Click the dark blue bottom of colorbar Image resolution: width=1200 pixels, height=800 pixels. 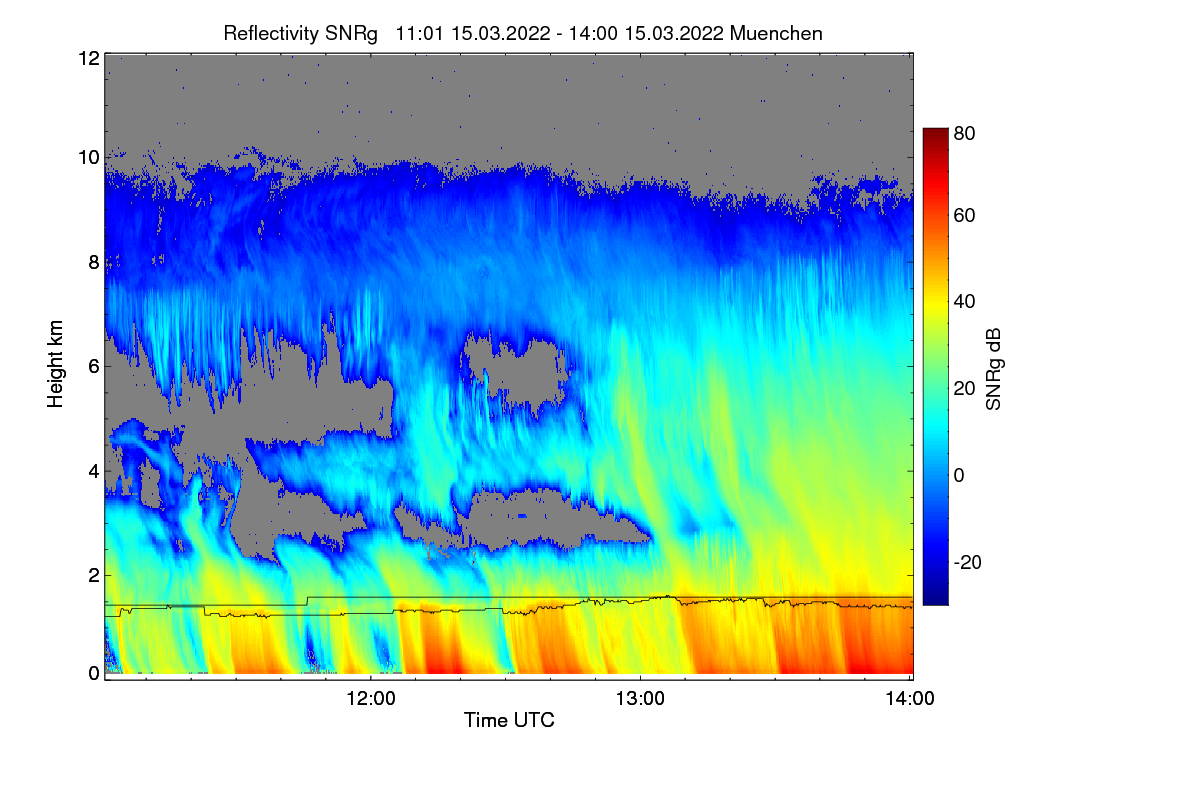[934, 597]
